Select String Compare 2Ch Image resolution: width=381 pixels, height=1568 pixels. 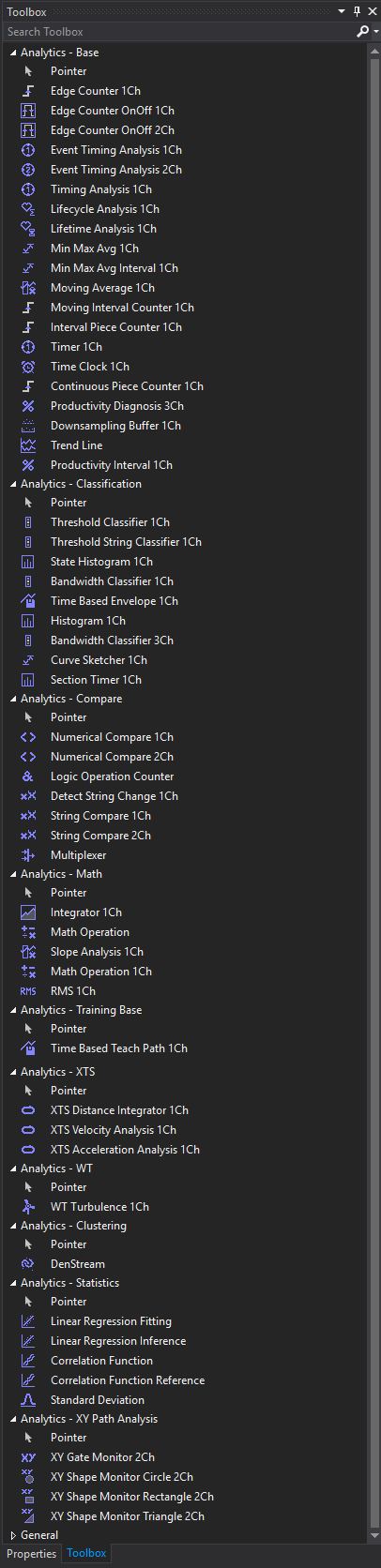(x=100, y=836)
